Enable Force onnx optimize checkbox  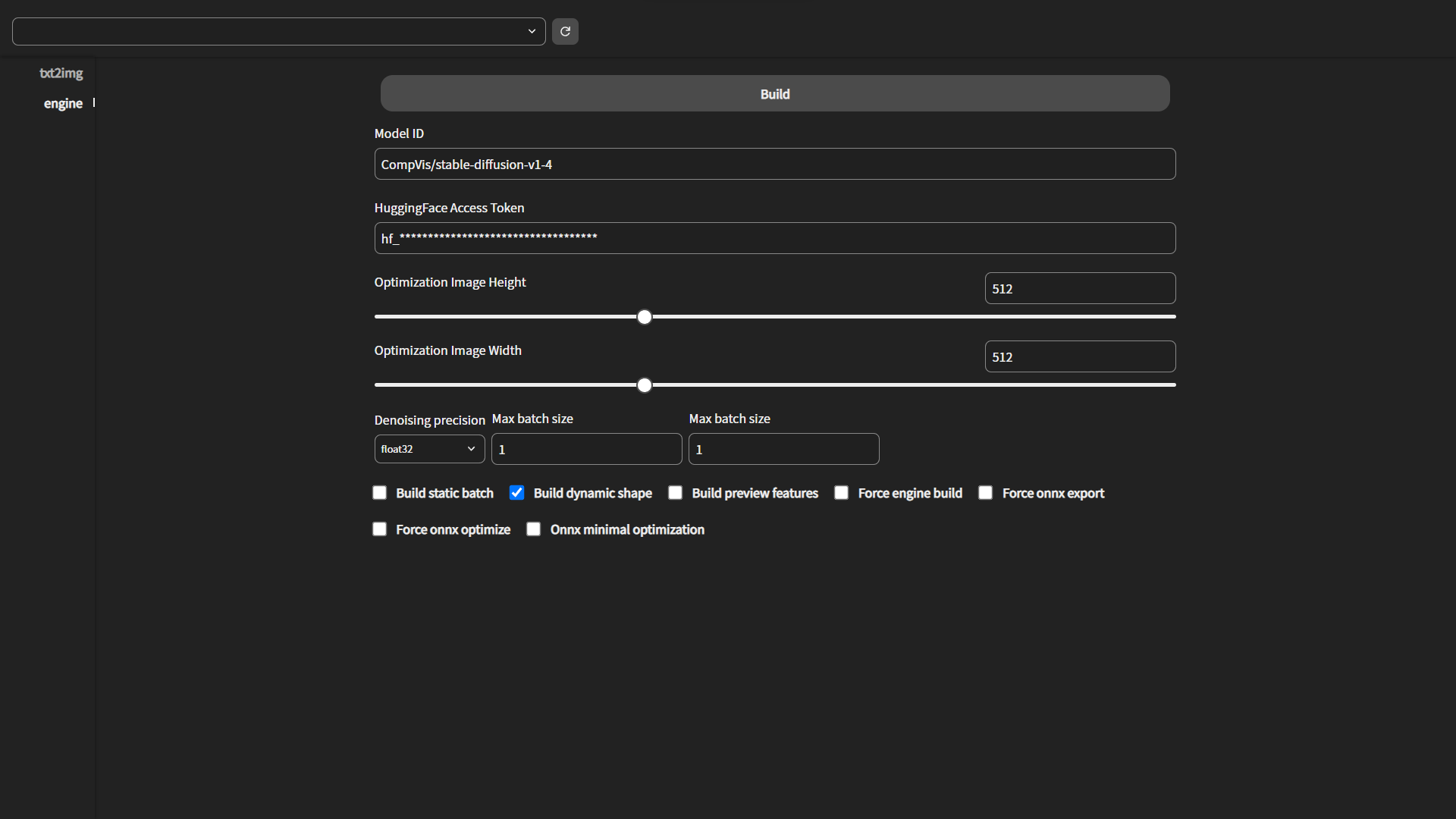click(380, 529)
